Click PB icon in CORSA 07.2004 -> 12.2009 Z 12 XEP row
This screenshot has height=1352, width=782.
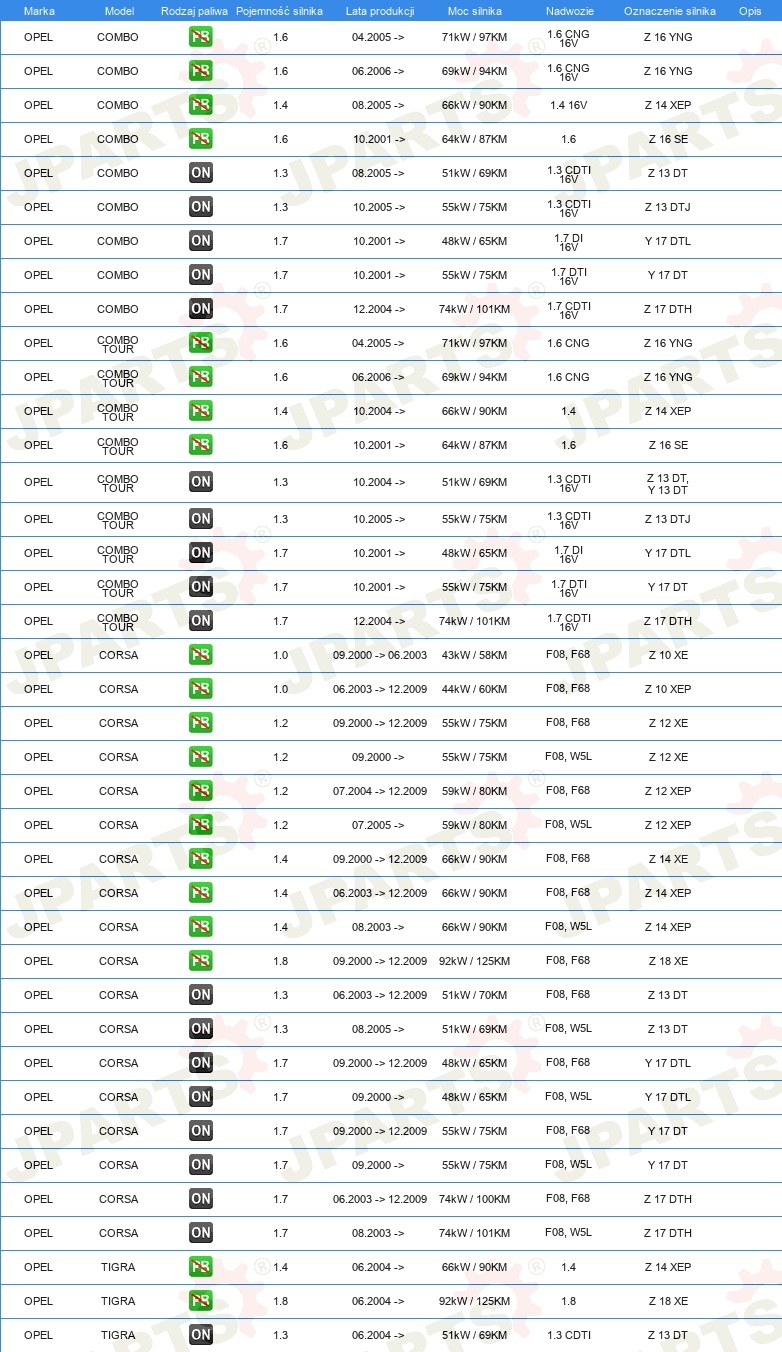(x=200, y=791)
